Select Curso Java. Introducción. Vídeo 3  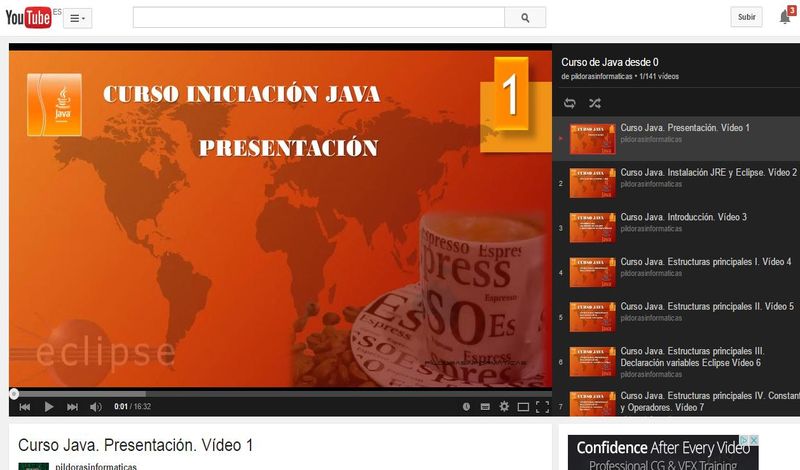tap(676, 228)
